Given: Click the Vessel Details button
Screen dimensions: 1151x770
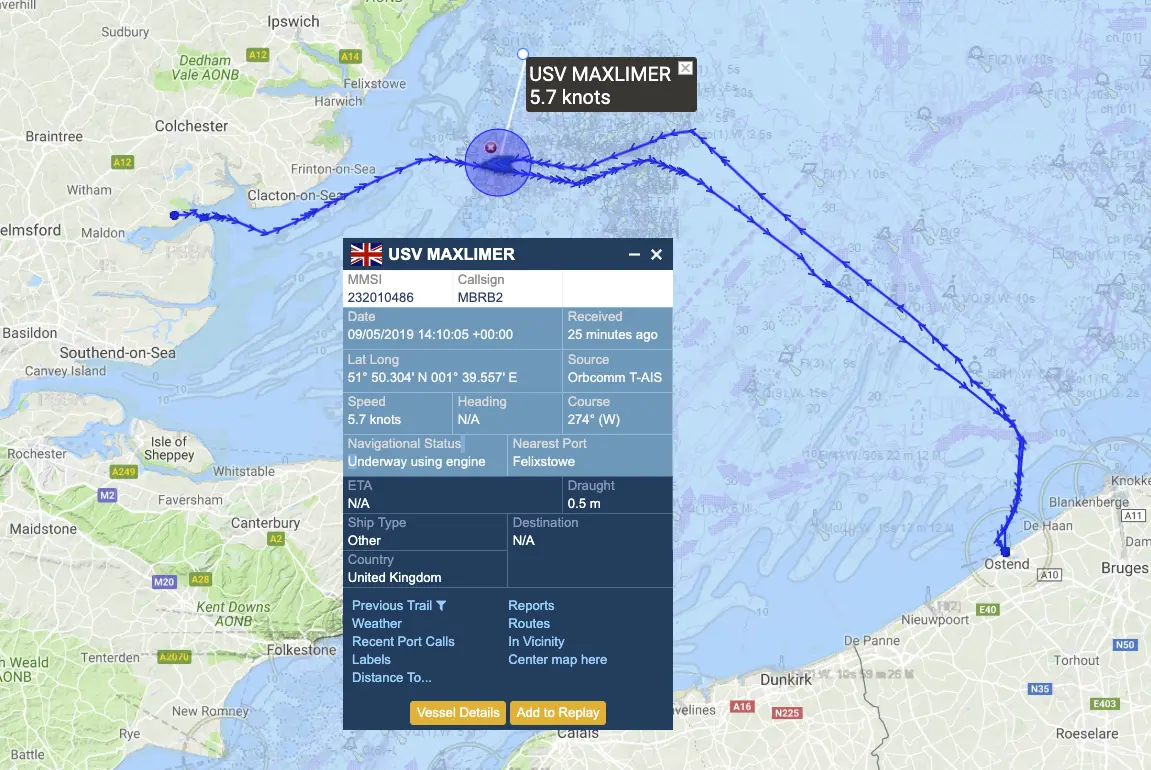Looking at the screenshot, I should (458, 713).
